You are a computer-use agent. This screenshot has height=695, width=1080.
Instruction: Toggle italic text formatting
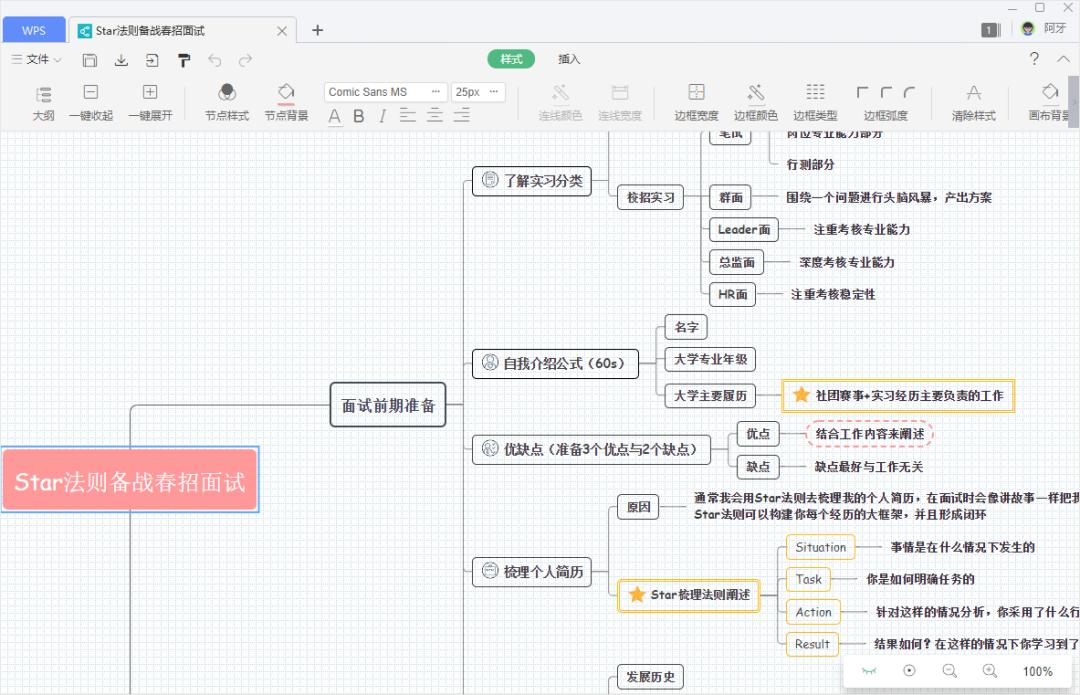pyautogui.click(x=381, y=117)
